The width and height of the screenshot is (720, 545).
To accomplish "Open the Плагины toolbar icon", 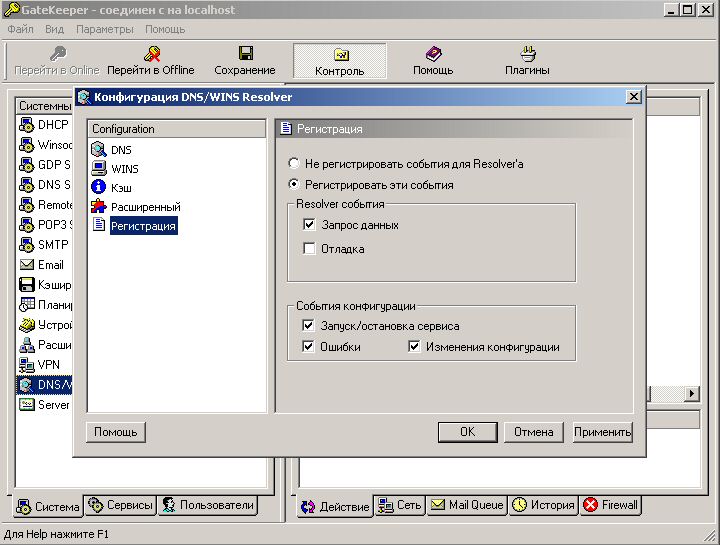I will pyautogui.click(x=526, y=54).
